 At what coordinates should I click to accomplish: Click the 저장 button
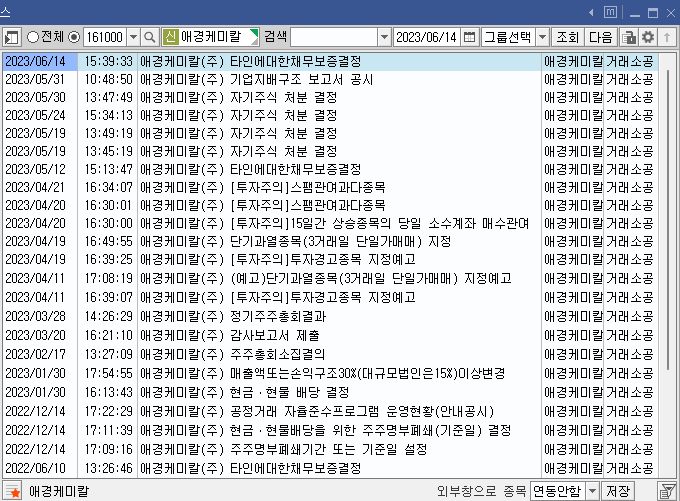tap(618, 491)
